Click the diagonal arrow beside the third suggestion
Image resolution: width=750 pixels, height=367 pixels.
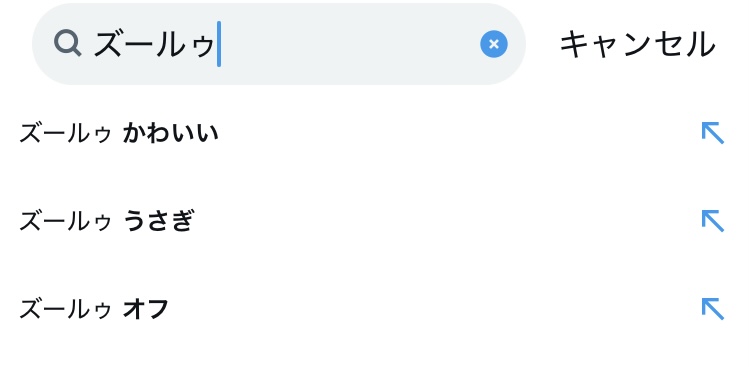point(712,309)
